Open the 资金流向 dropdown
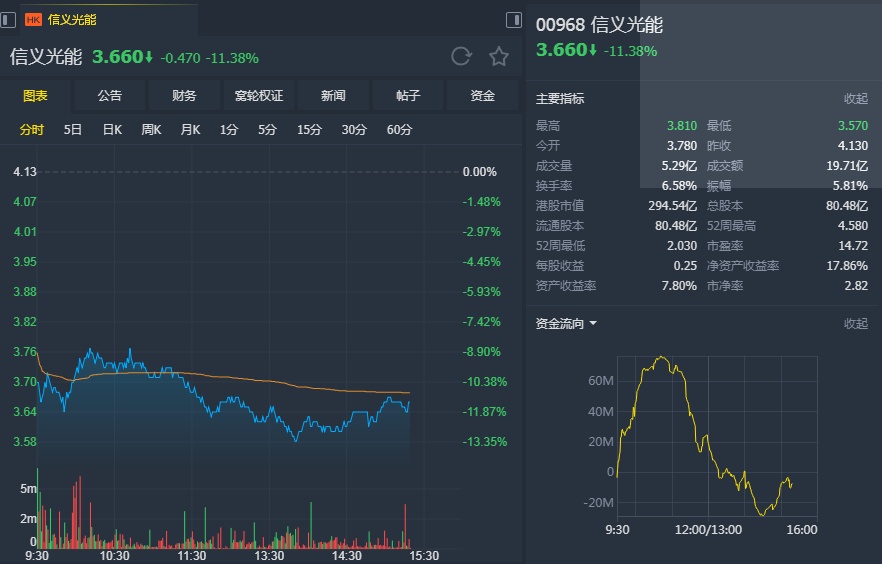882x564 pixels. point(566,323)
